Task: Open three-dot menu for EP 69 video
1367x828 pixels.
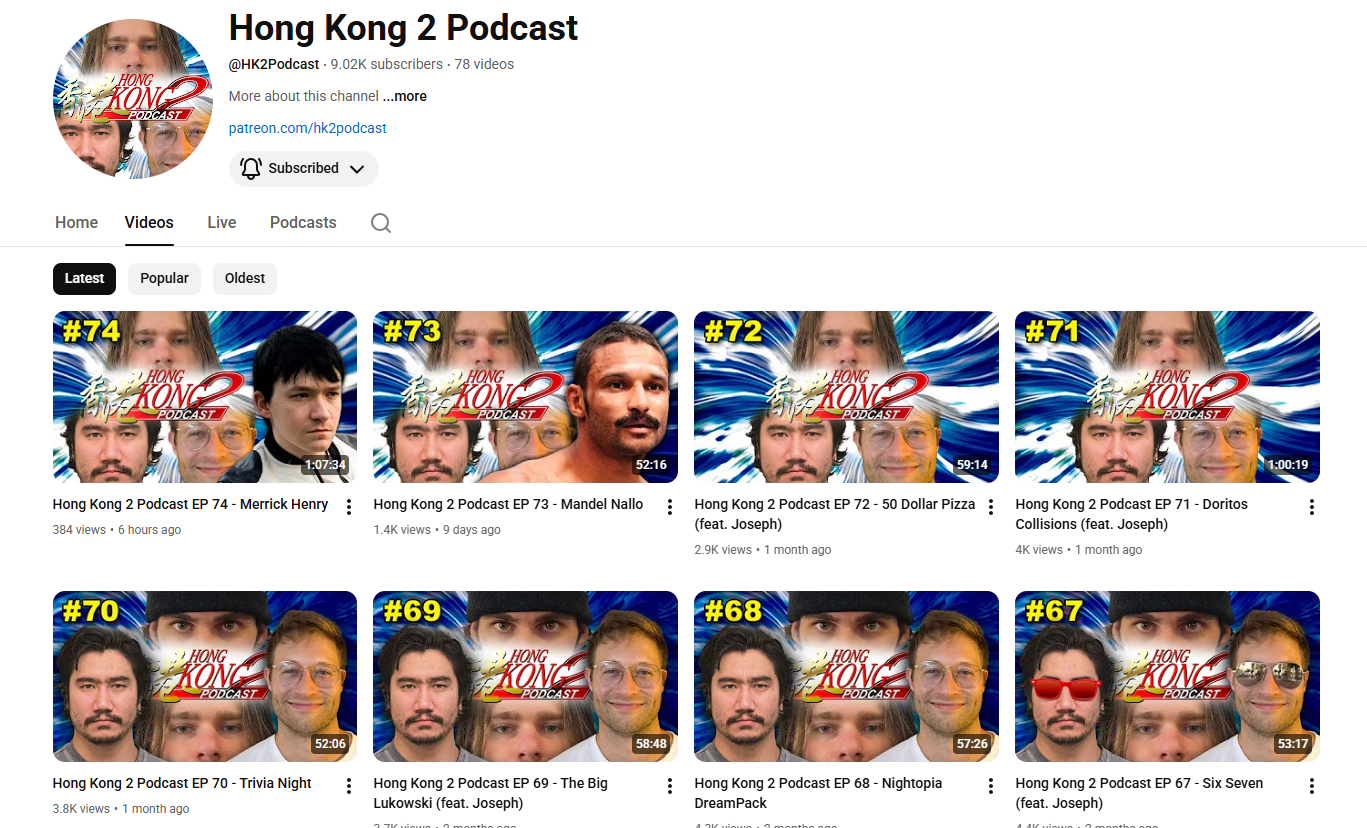Action: click(670, 786)
